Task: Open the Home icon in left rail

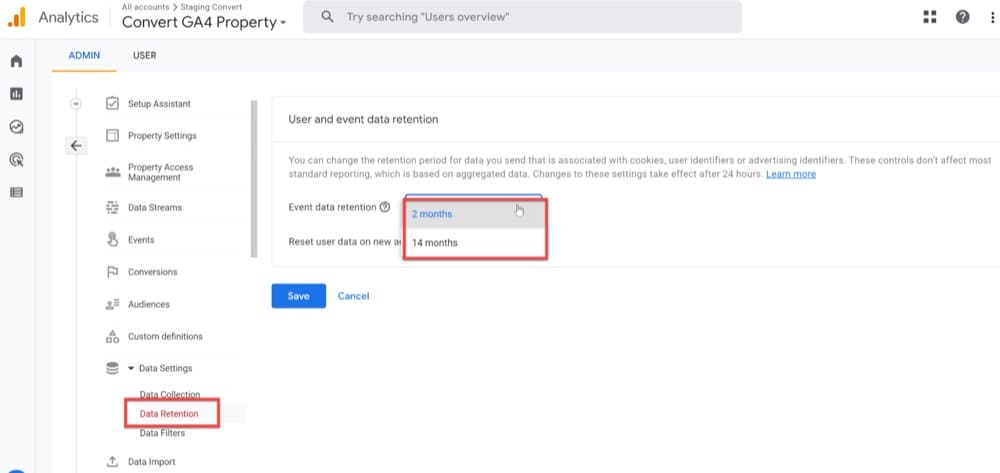Action: (x=17, y=61)
